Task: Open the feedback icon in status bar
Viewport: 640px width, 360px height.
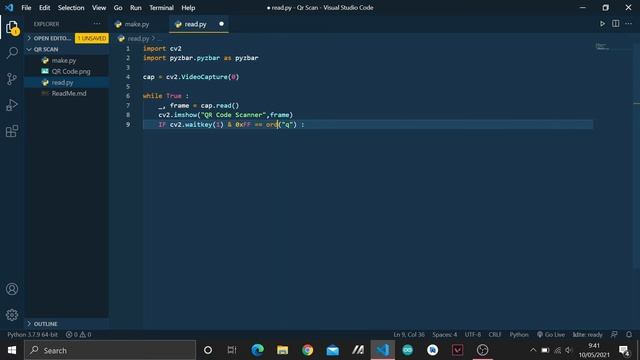Action: click(x=614, y=334)
